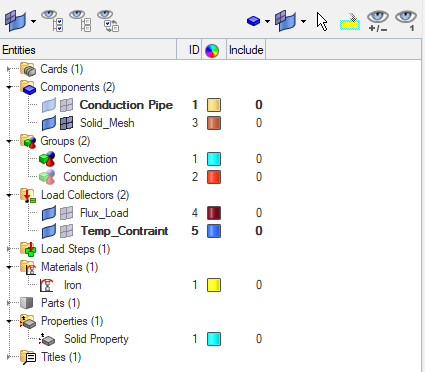This screenshot has height=372, width=425.
Task: Toggle geometry visibility of Temp_Contraint
Action: tap(49, 231)
